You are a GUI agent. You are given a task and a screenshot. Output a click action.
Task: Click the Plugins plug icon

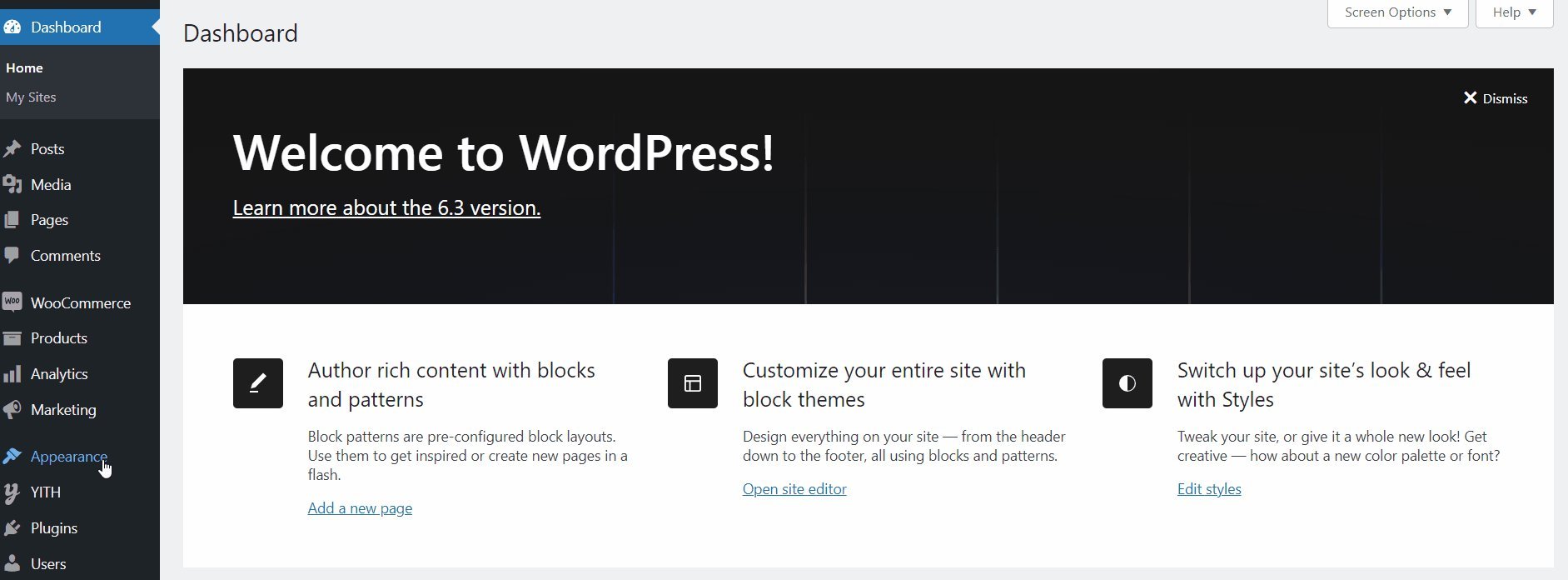point(12,528)
